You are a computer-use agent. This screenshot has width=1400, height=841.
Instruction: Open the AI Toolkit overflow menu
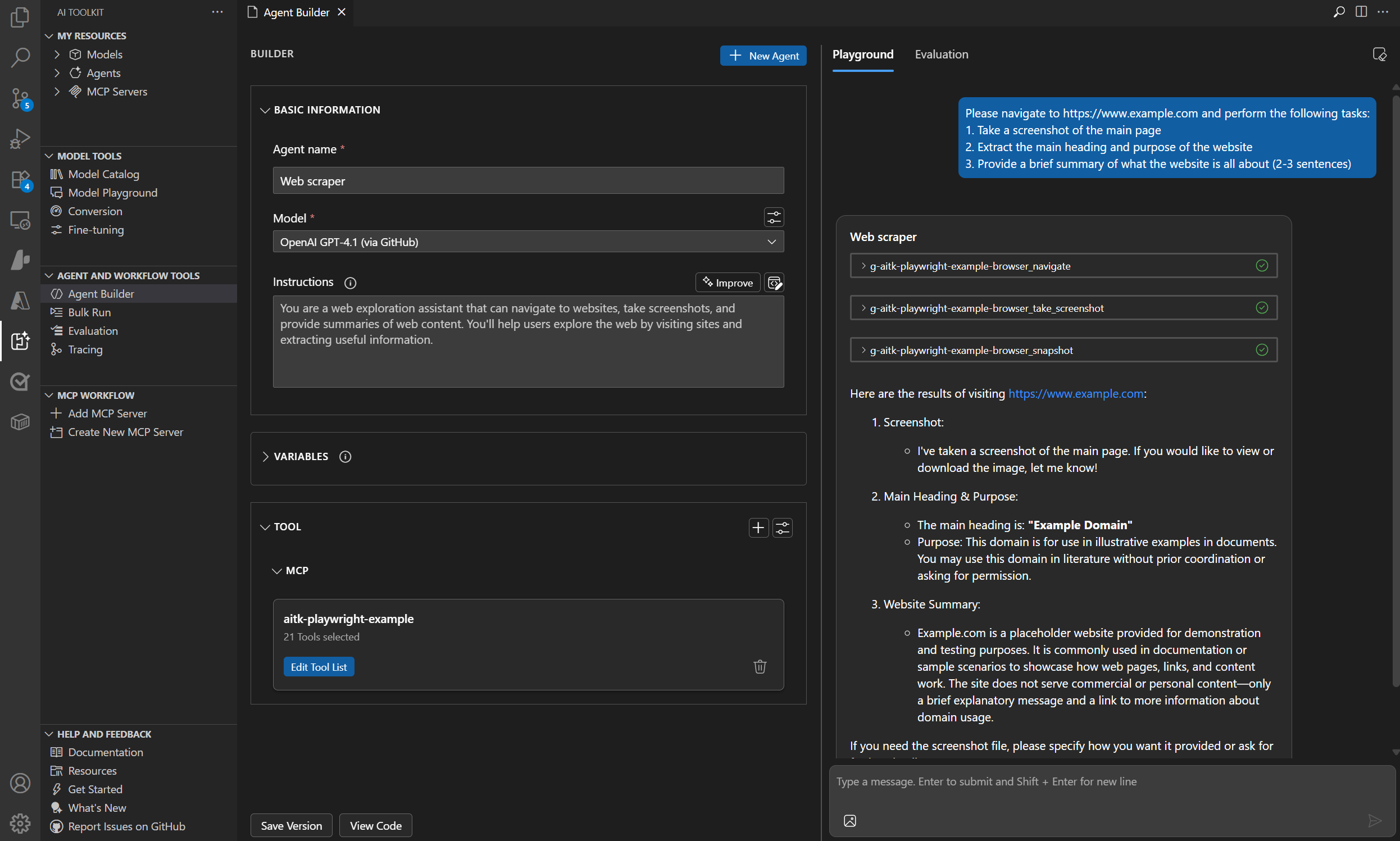(x=217, y=11)
